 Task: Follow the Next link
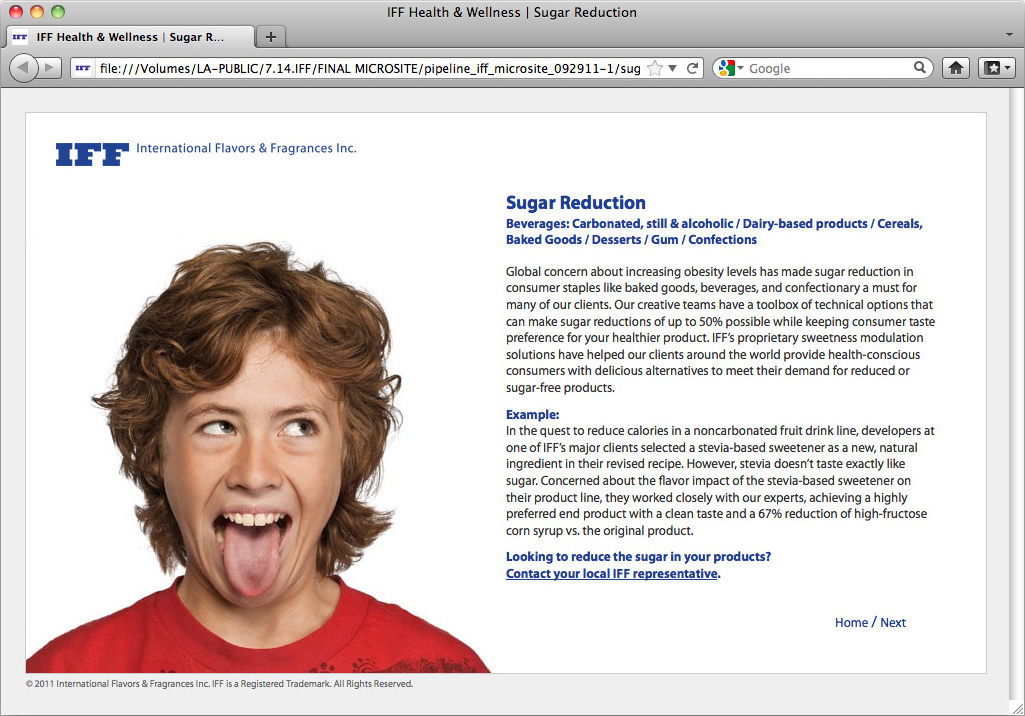point(893,622)
